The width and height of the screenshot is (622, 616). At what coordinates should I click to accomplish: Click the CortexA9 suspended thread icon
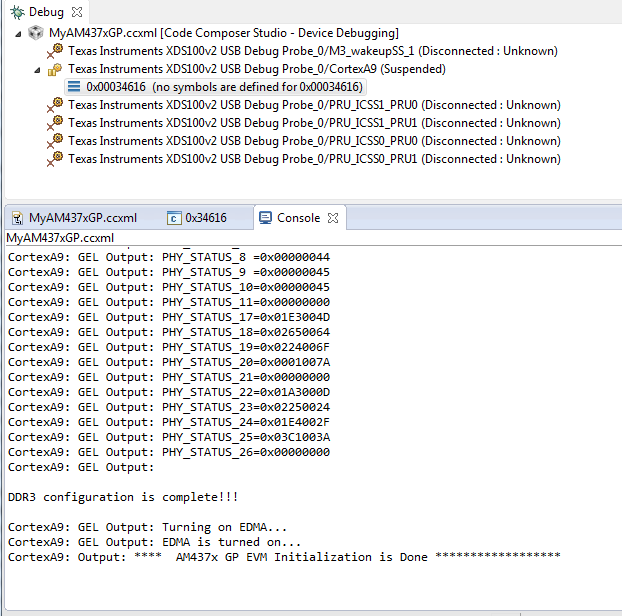click(x=56, y=69)
